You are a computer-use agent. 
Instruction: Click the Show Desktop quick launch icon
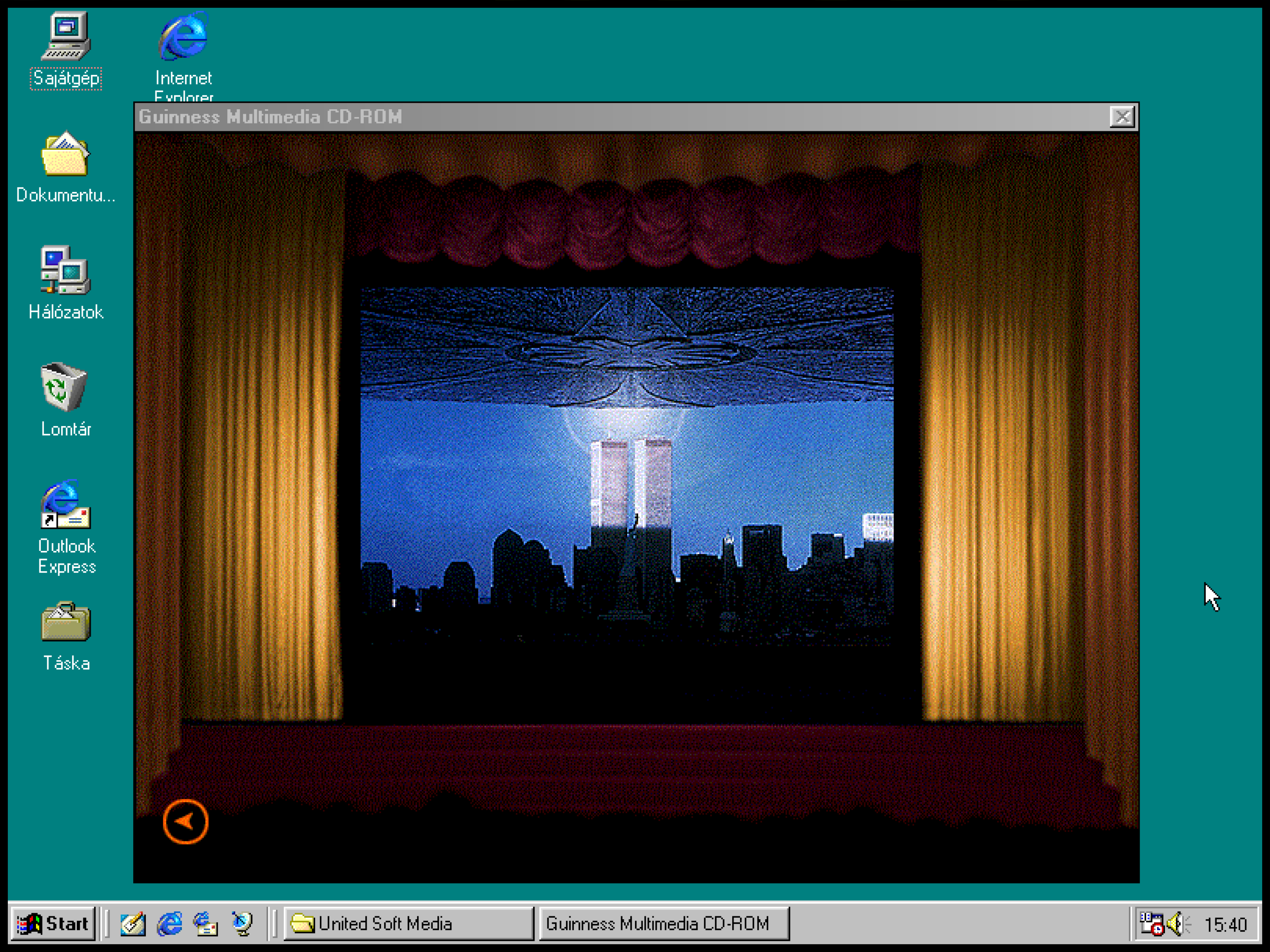(133, 924)
